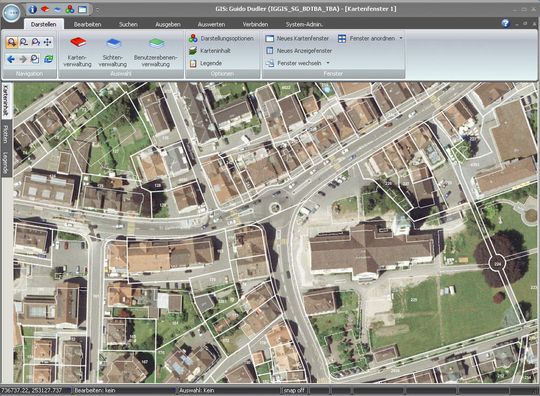Select the zoom out magnifier tool
540x396 pixels.
coord(24,42)
